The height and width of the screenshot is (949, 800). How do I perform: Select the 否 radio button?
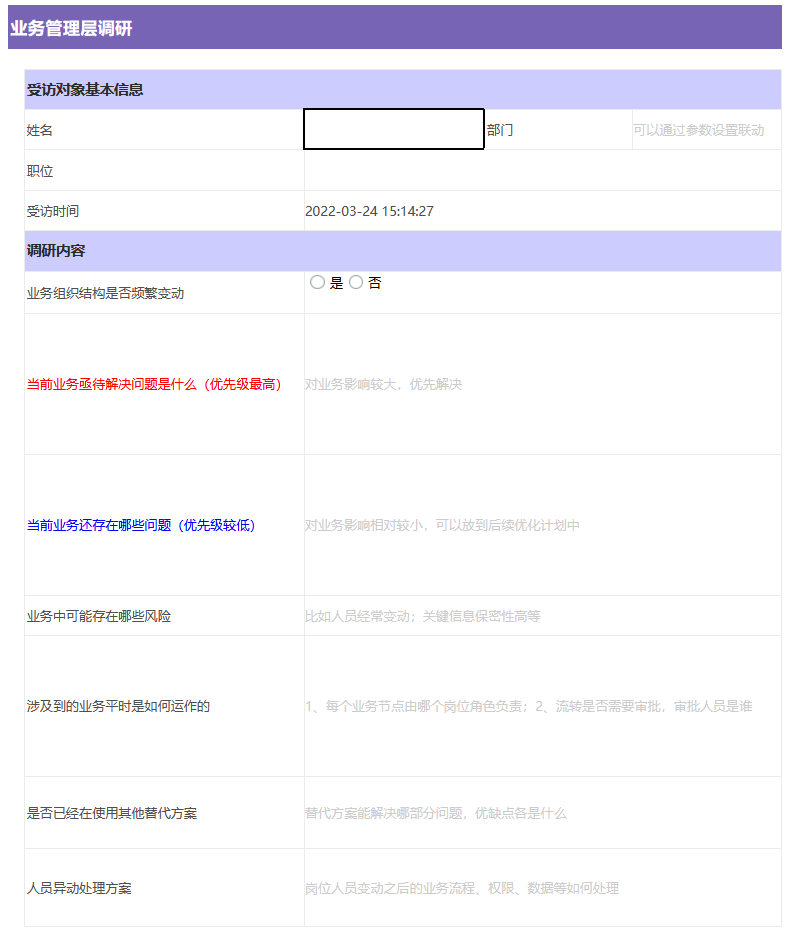click(x=356, y=282)
